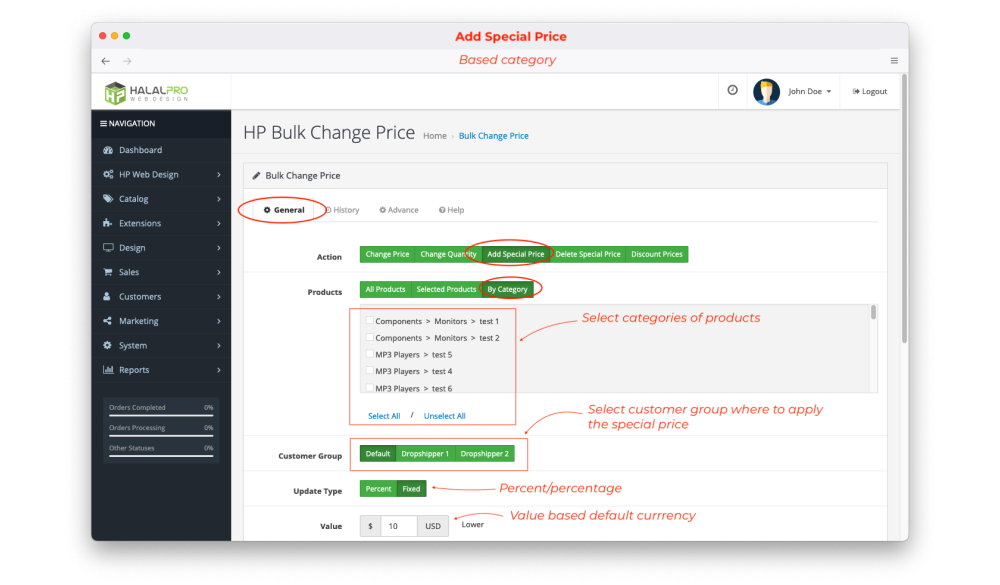Select the Percent update type
Viewport: 1000px width, 585px height.
[378, 489]
